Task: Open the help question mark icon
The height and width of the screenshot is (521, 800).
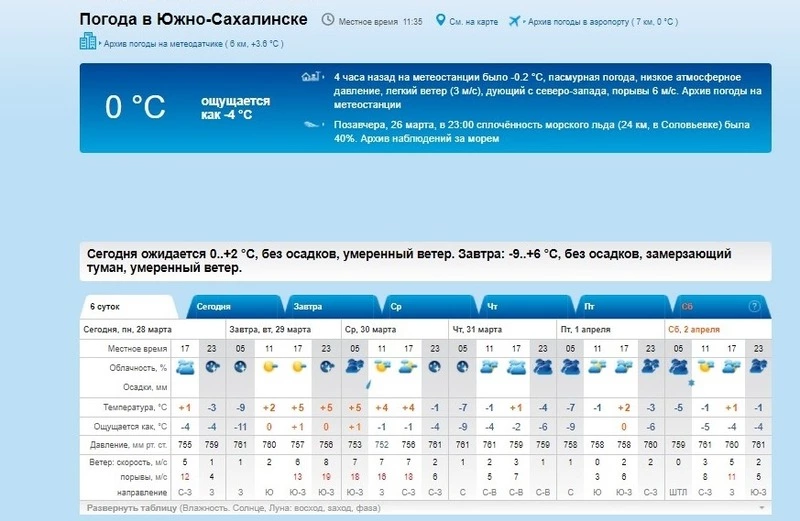Action: point(755,306)
